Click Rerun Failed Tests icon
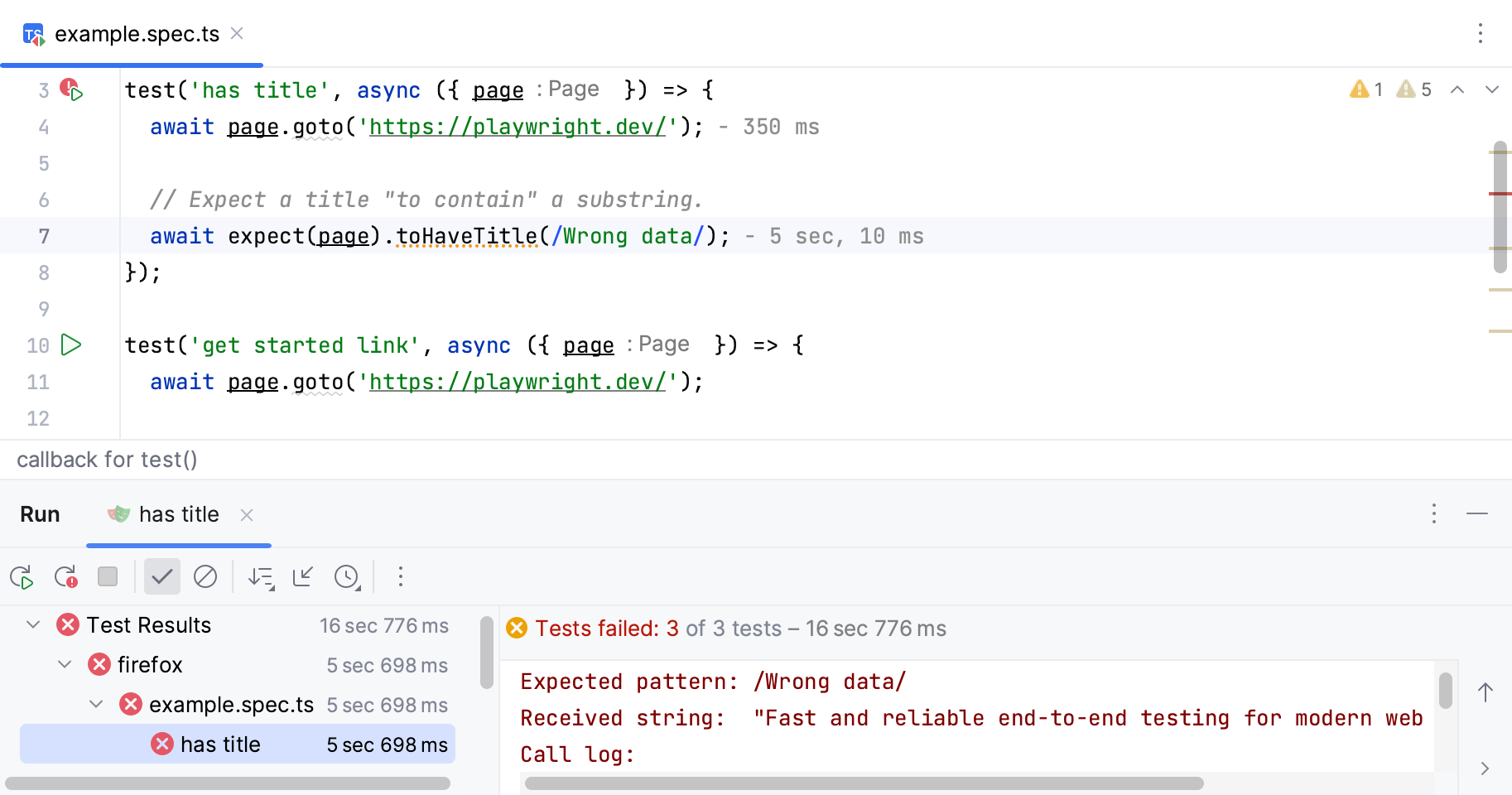This screenshot has width=1512, height=795. [65, 576]
